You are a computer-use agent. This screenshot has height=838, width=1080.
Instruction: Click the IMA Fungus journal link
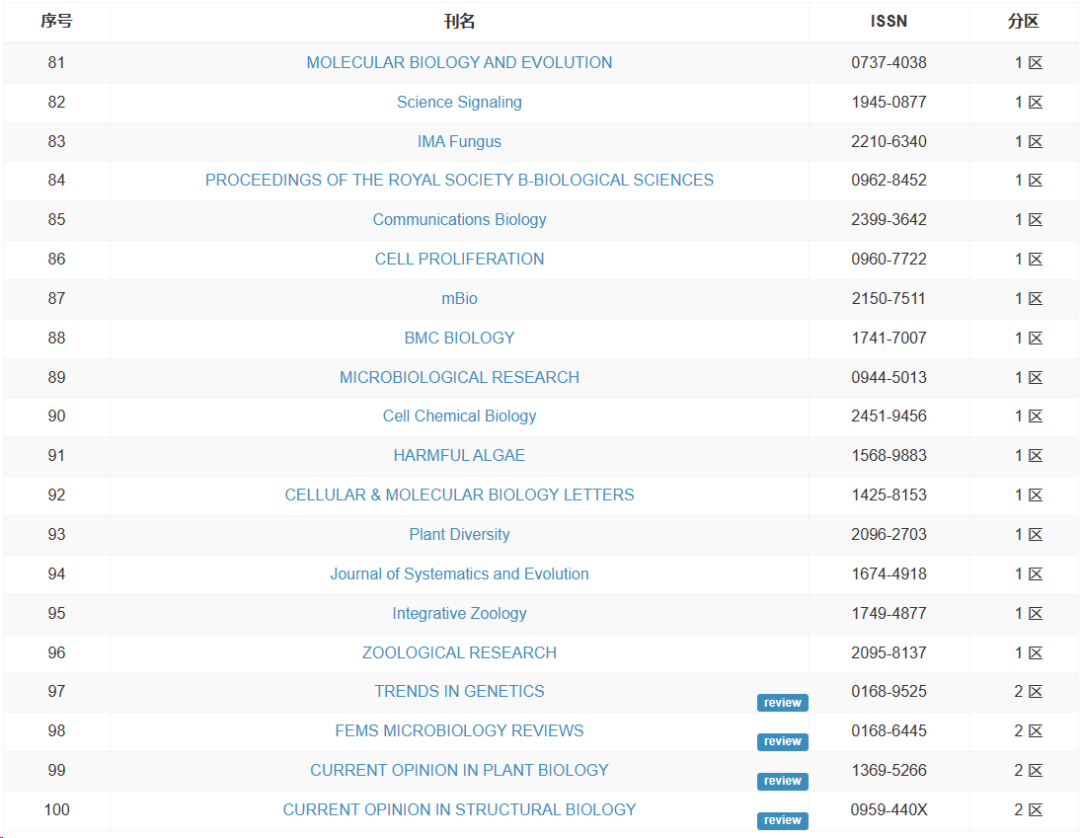459,141
